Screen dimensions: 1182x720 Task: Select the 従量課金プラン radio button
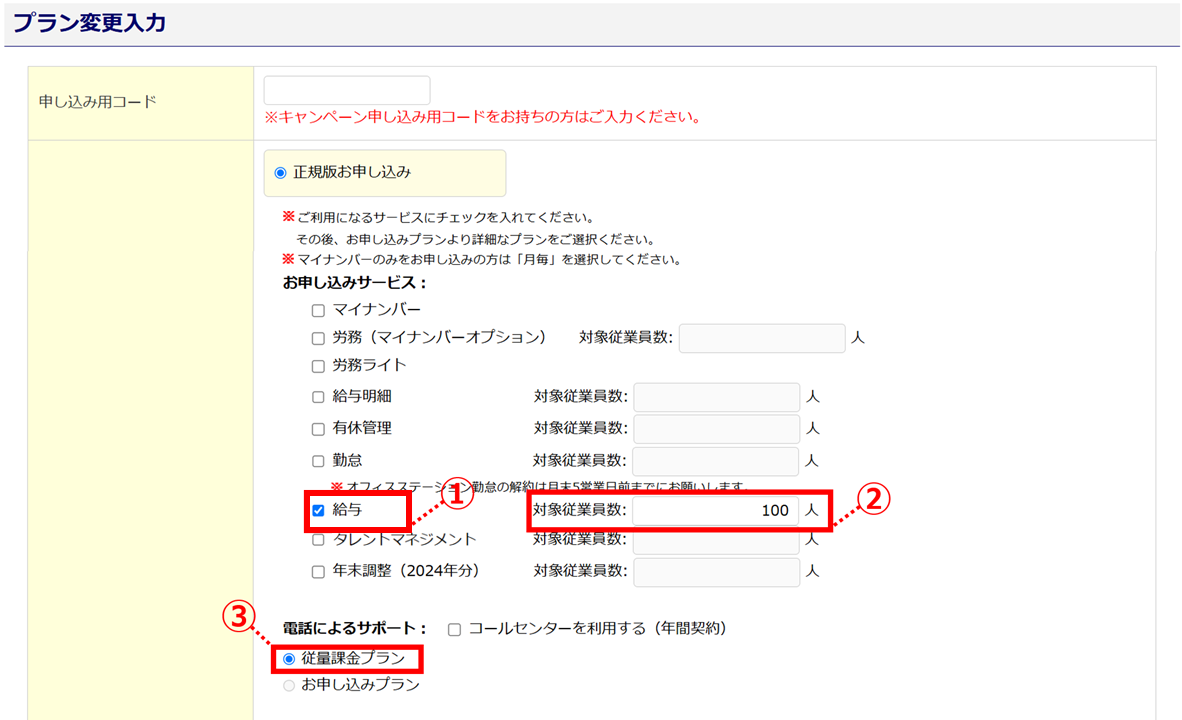click(x=289, y=659)
